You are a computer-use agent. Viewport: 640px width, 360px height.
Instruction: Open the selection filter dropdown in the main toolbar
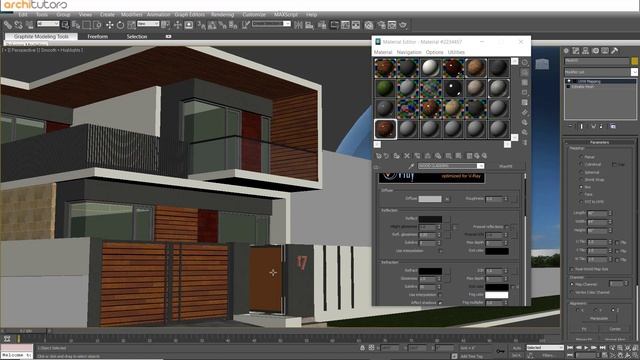[x=48, y=24]
